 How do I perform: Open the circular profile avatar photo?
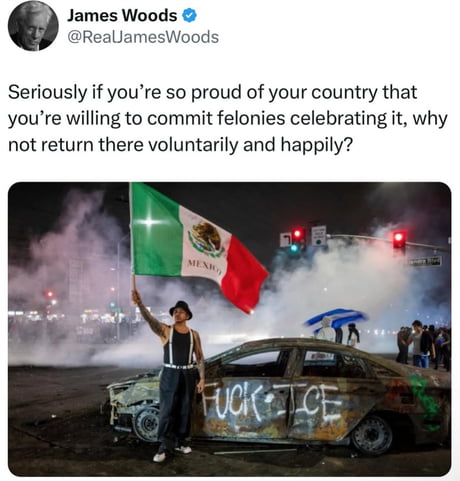point(33,26)
